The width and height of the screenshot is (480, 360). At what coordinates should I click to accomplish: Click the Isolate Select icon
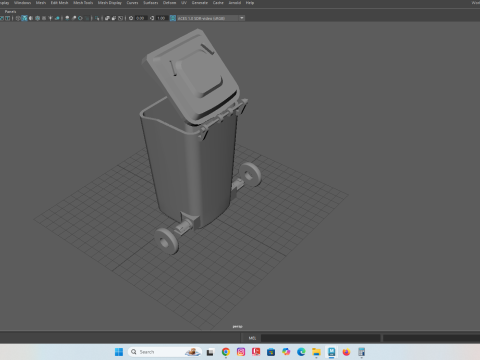point(97,18)
